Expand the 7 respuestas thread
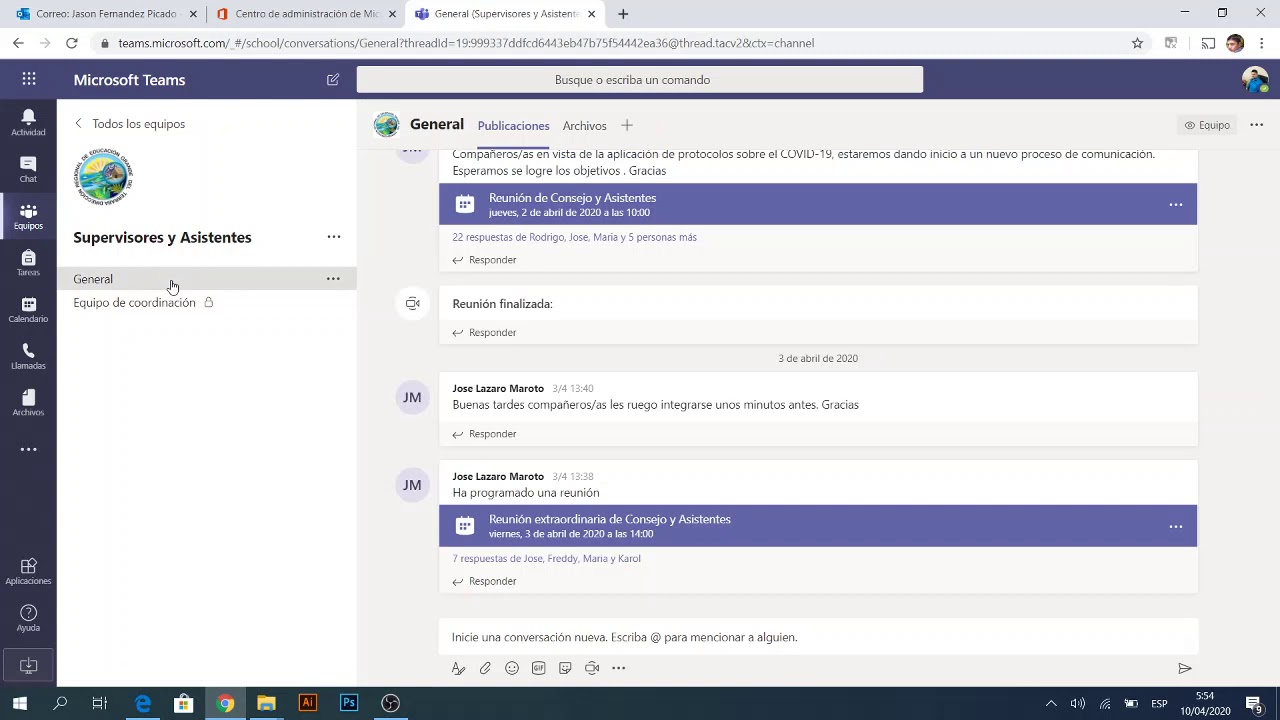 546,559
